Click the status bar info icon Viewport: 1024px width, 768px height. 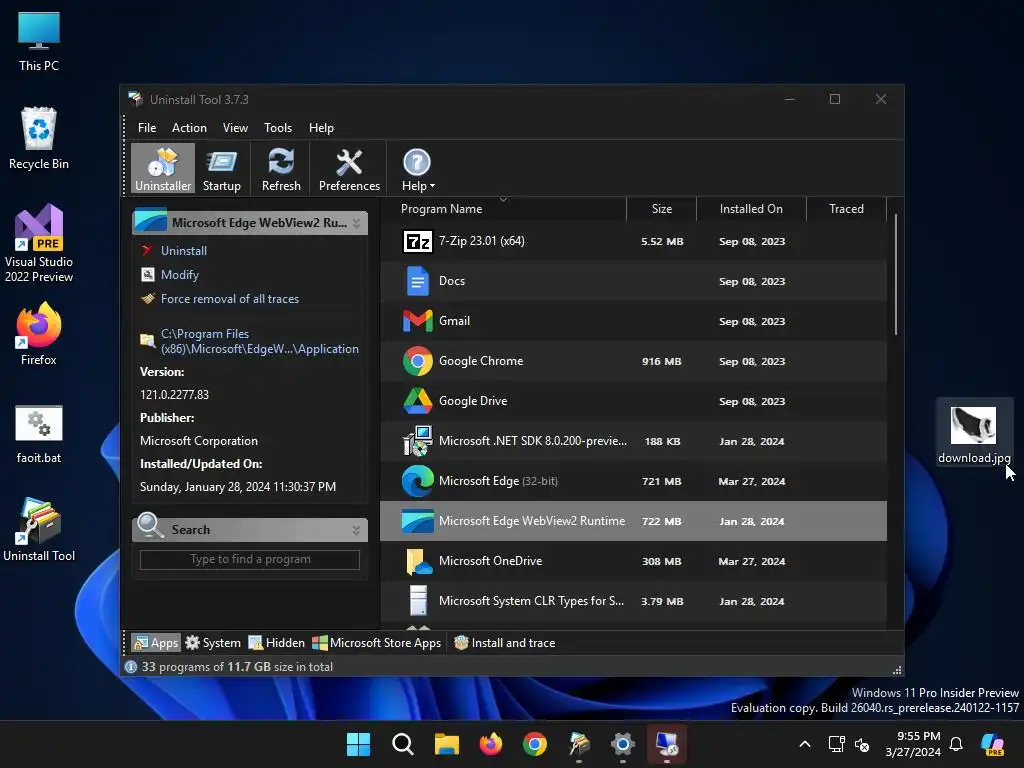pyautogui.click(x=131, y=667)
